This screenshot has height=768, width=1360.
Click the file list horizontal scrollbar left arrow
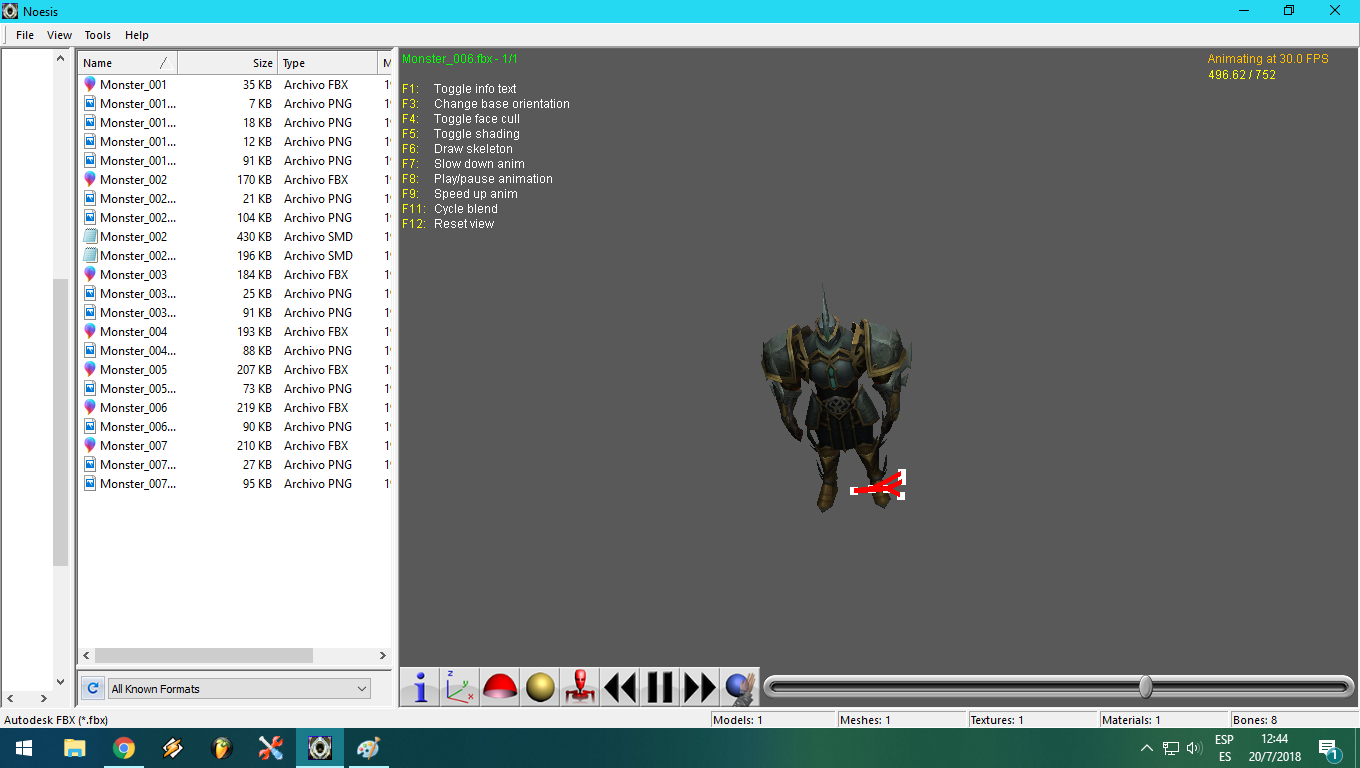[x=87, y=656]
